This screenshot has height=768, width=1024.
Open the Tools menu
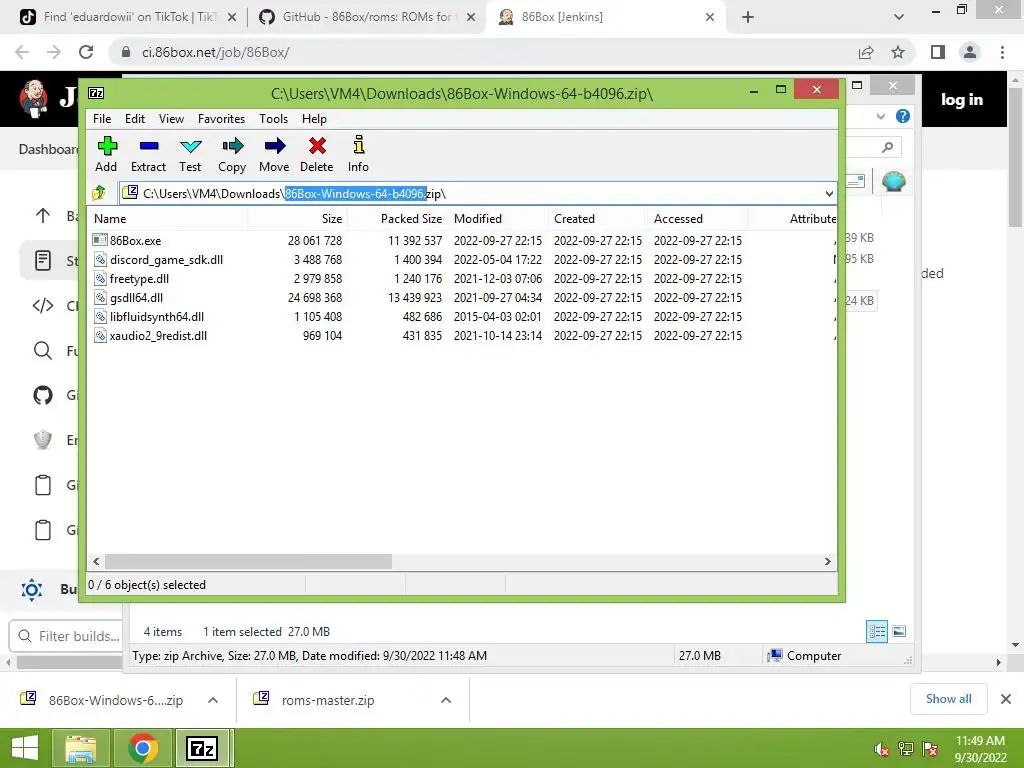click(x=273, y=119)
